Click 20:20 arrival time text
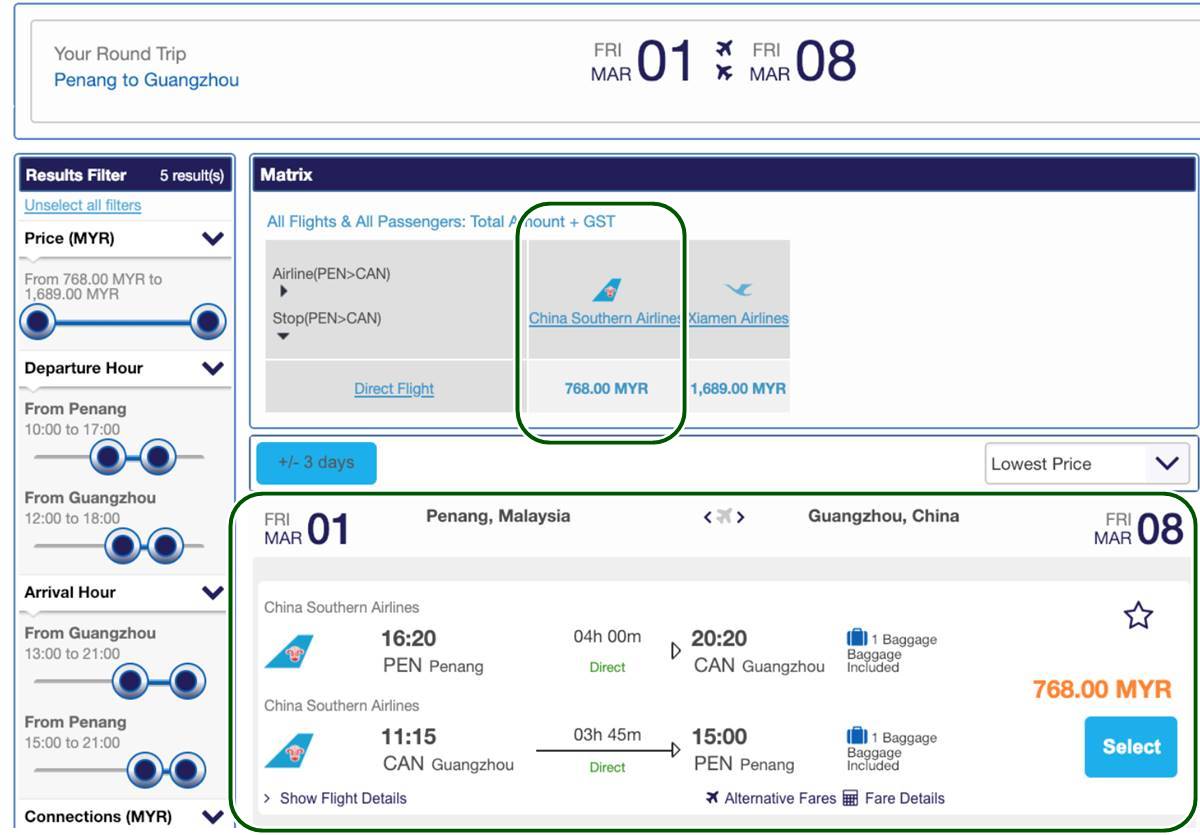The width and height of the screenshot is (1200, 835). click(719, 638)
